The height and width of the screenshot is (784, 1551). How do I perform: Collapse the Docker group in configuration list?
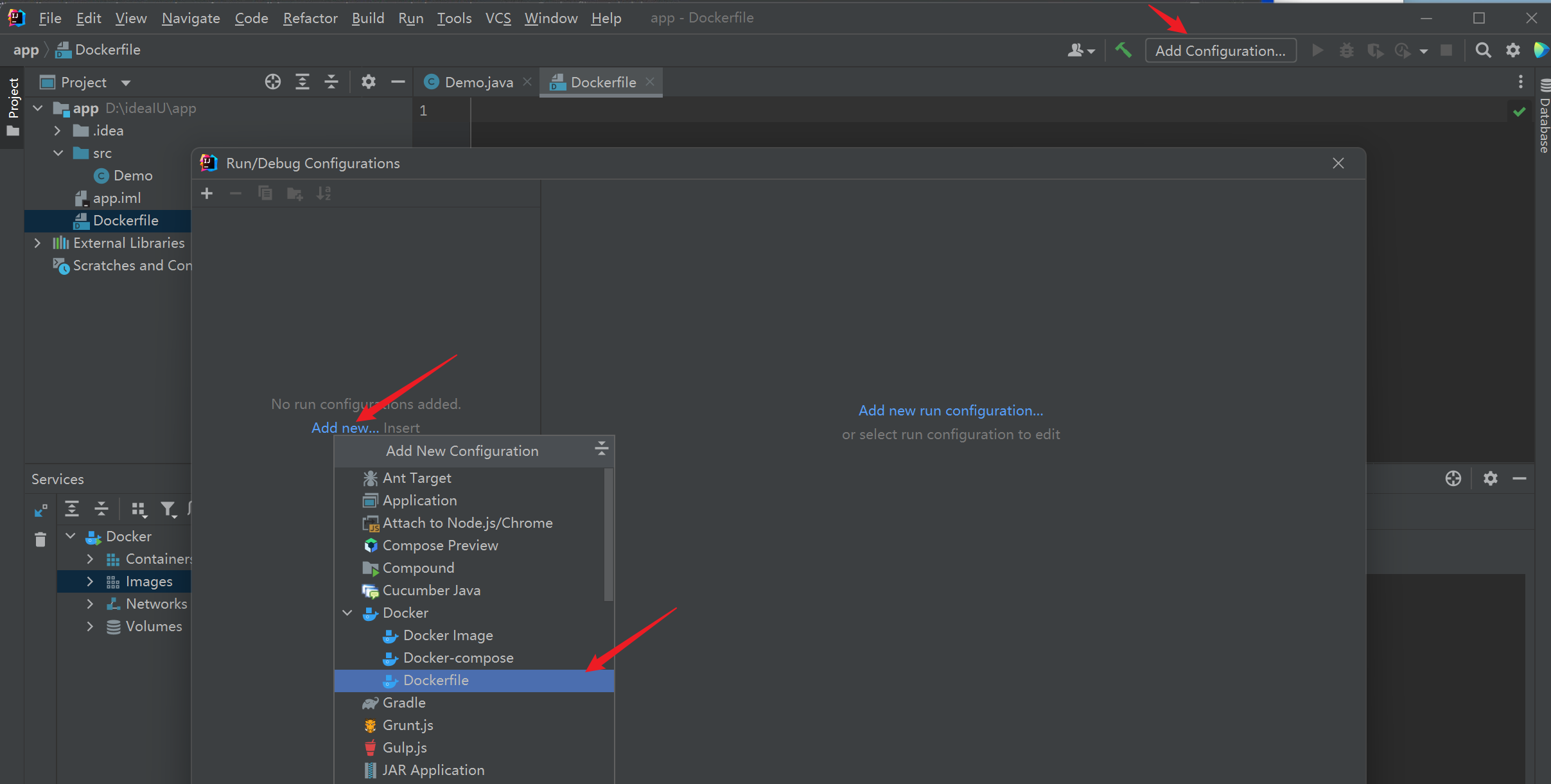347,613
